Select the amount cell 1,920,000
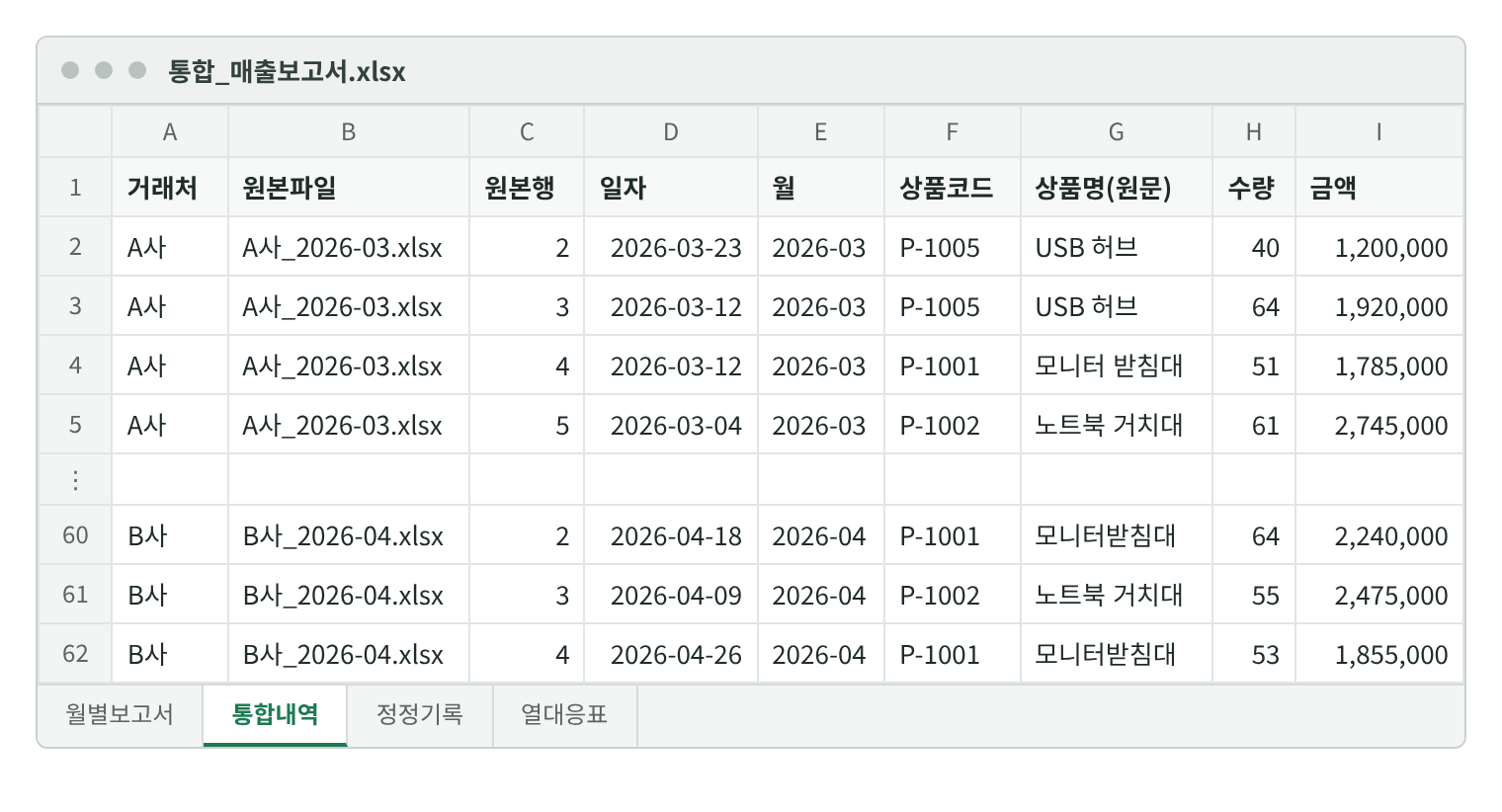The width and height of the screenshot is (1502, 812). click(x=1379, y=306)
